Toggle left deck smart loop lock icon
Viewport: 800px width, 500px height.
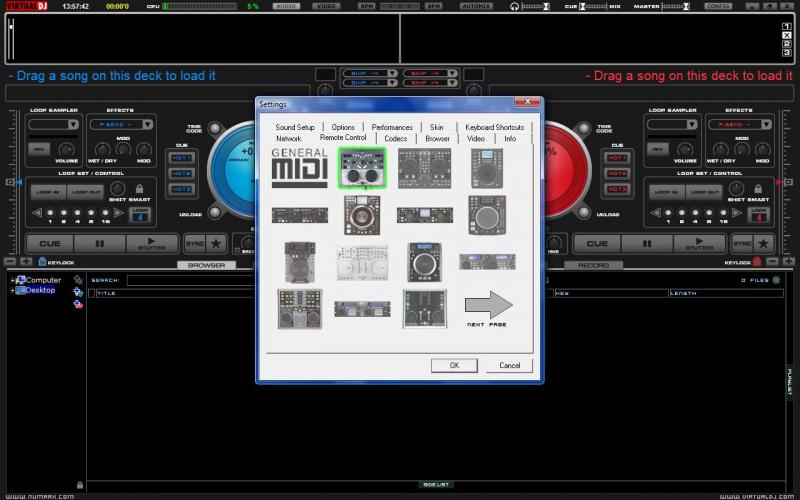[139, 188]
